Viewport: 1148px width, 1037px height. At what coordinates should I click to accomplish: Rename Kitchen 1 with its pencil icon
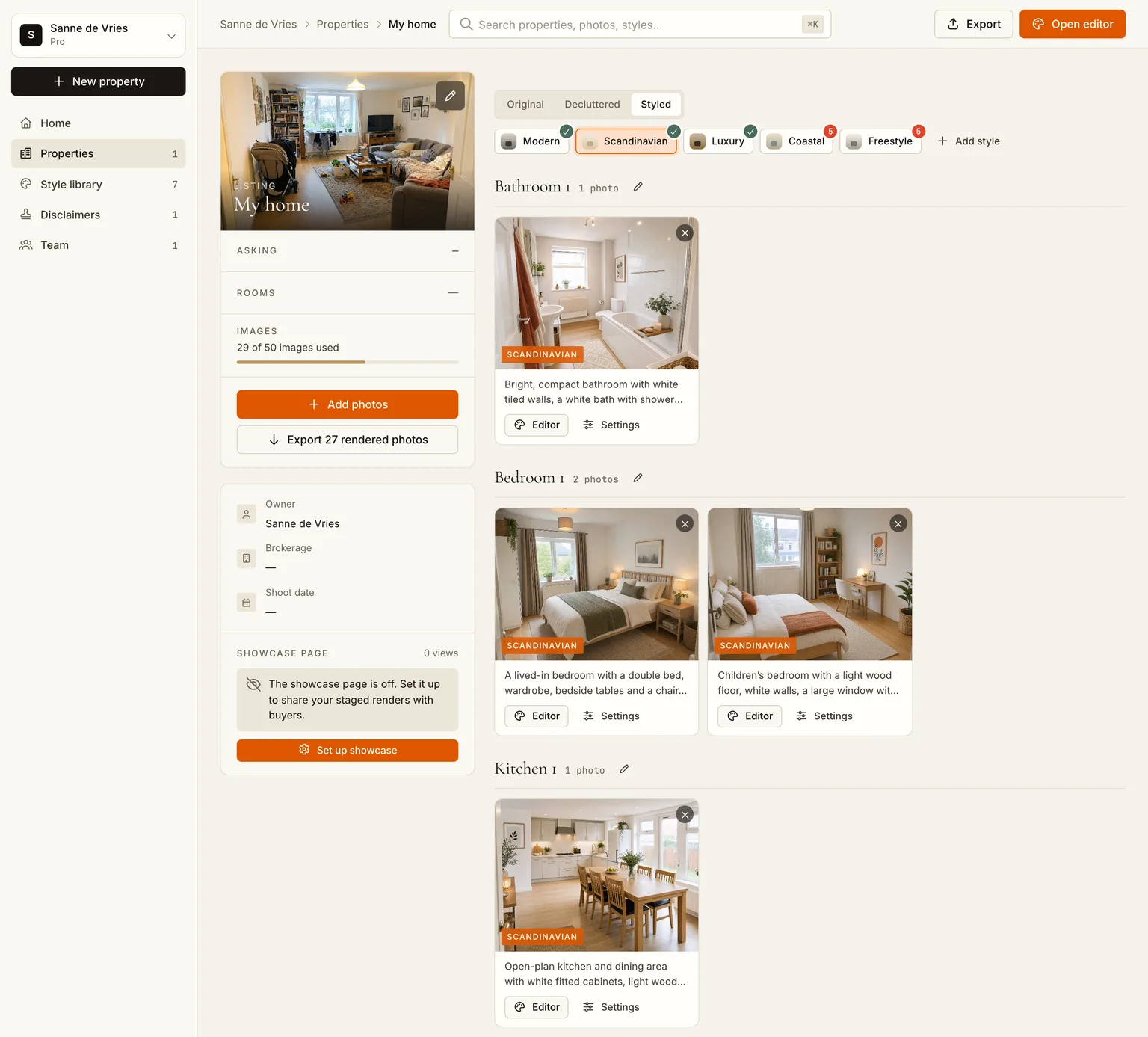coord(624,769)
